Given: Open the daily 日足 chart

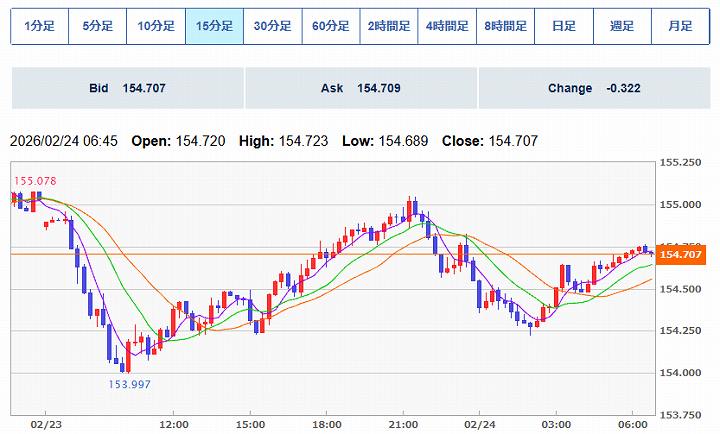Looking at the screenshot, I should [x=564, y=27].
